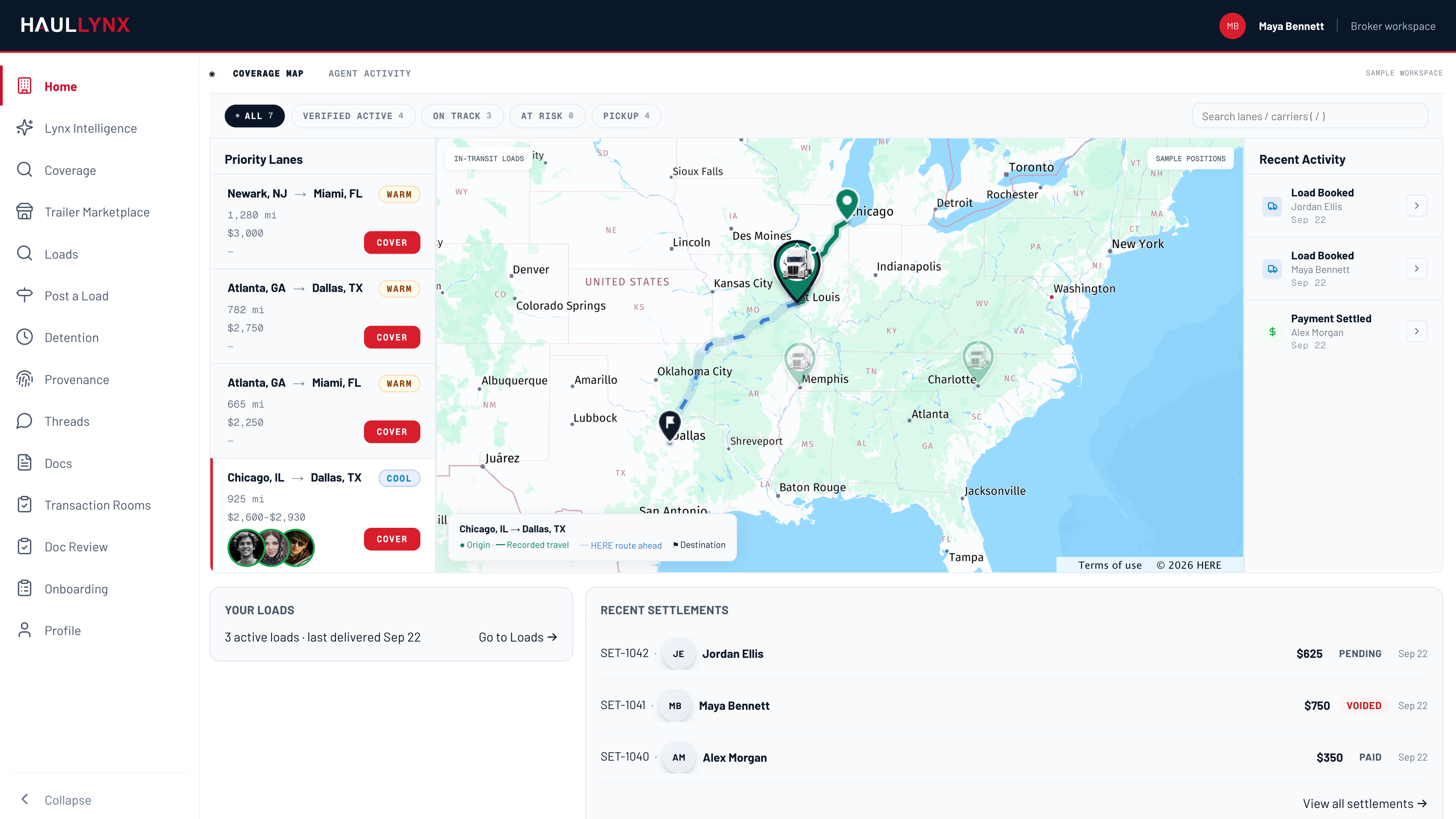Viewport: 1456px width, 819px height.
Task: Toggle the PICKUP filter chip
Action: [x=626, y=116]
